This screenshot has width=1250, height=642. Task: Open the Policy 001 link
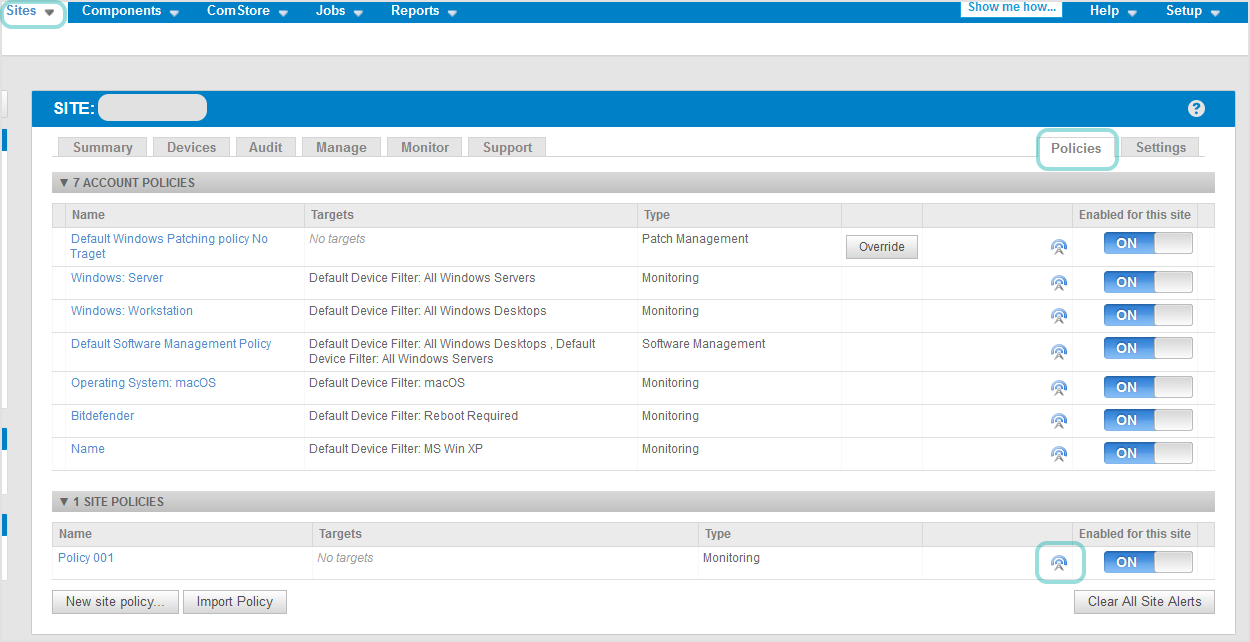coord(86,557)
